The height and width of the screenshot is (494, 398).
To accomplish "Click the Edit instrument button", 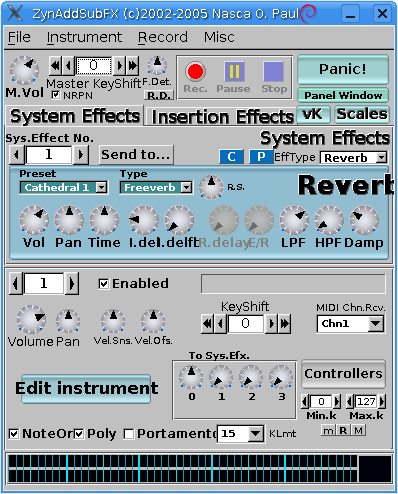I will click(x=86, y=389).
